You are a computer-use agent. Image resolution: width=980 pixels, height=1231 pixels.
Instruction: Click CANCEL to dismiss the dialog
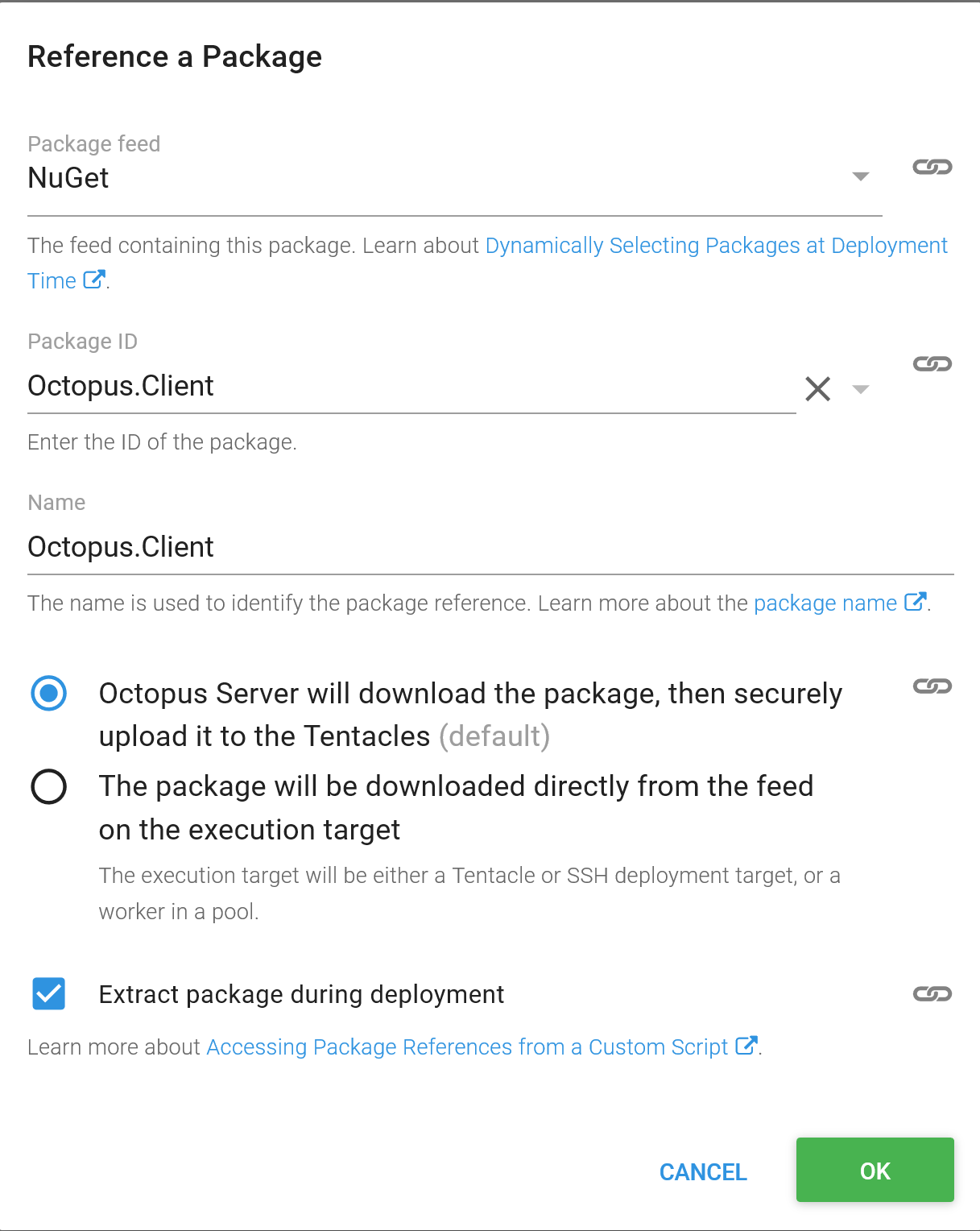coord(702,1171)
